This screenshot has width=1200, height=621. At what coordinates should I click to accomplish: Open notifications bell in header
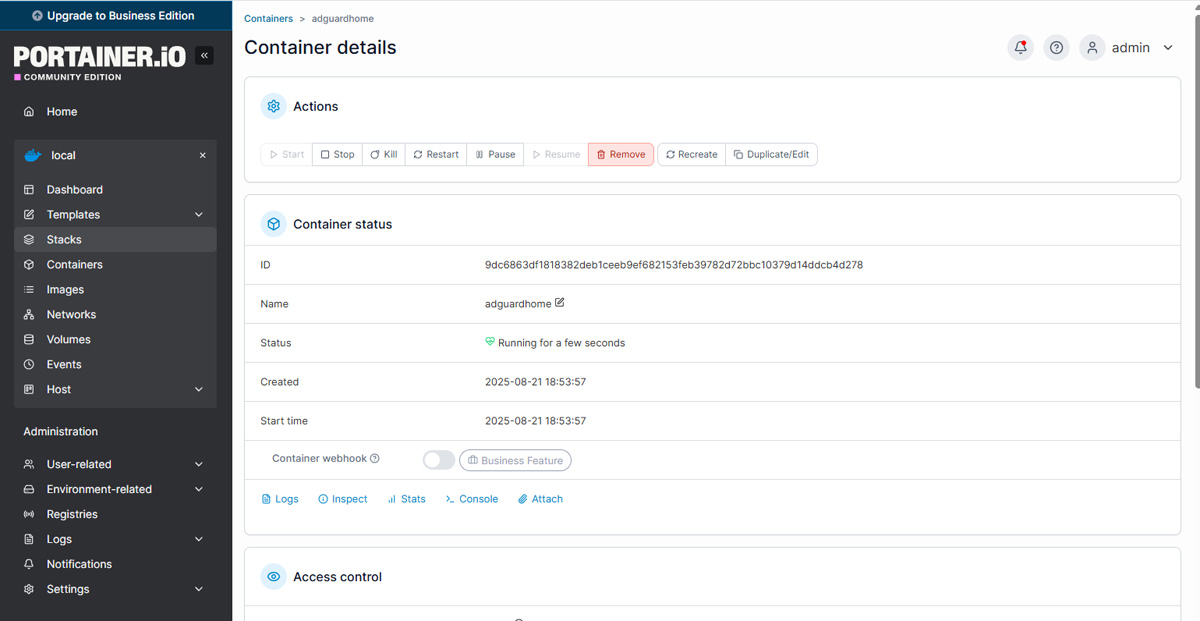point(1020,48)
